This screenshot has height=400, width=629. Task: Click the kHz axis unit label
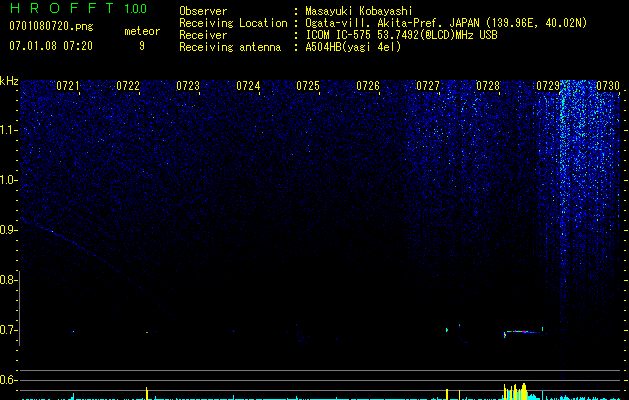click(x=9, y=81)
